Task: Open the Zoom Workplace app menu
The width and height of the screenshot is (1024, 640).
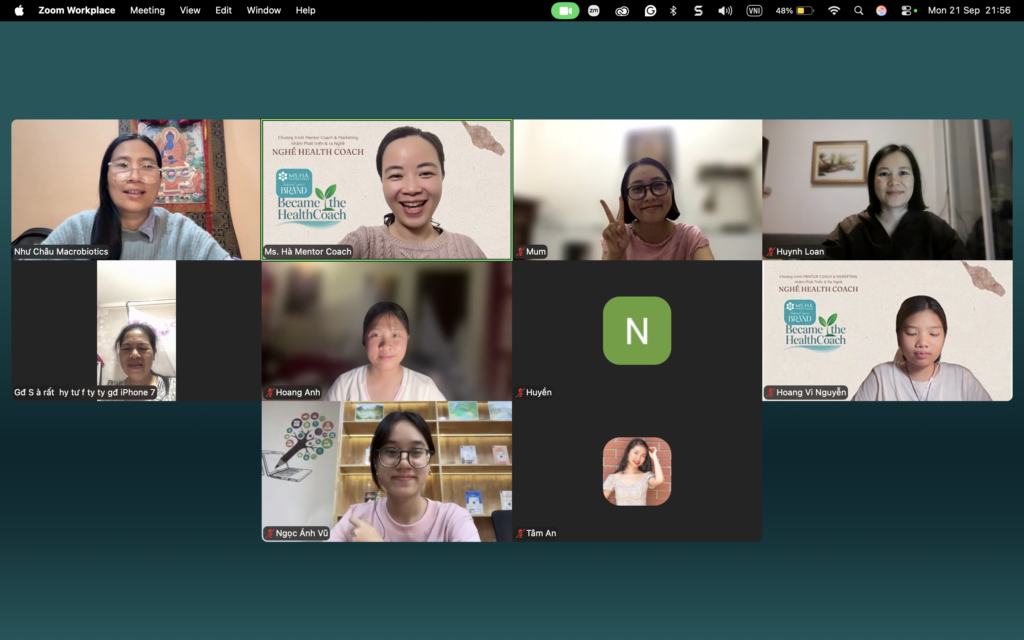Action: click(76, 10)
